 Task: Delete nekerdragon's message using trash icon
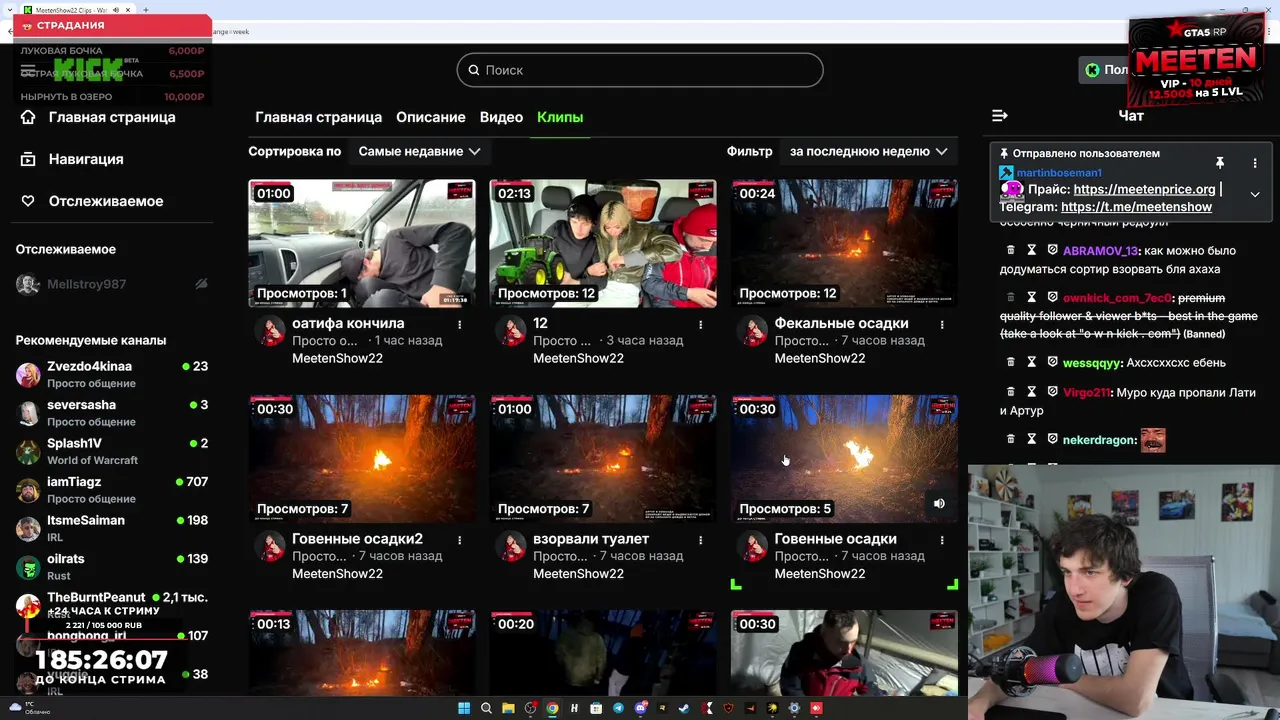coord(1010,440)
